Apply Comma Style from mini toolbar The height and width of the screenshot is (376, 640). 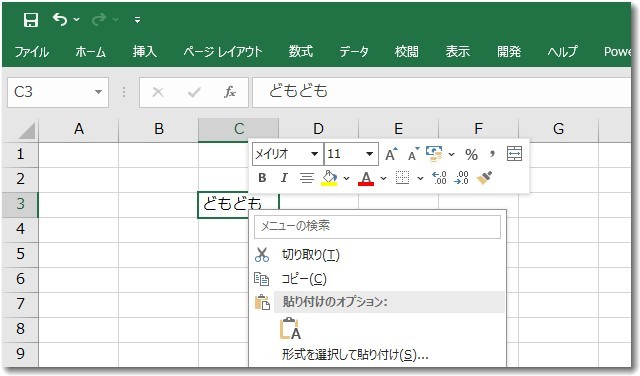coord(492,154)
